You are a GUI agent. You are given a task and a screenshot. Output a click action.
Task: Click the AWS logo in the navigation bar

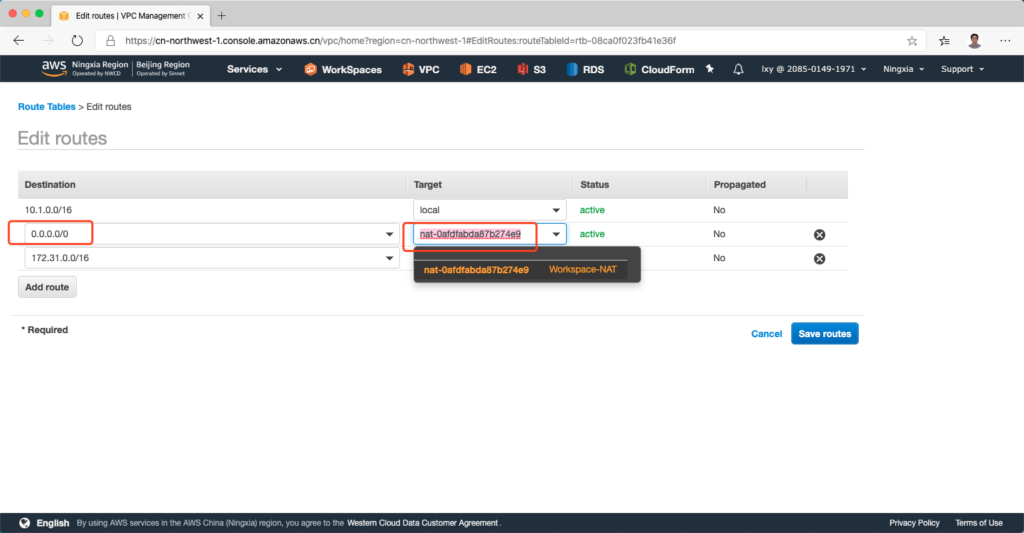pos(54,69)
